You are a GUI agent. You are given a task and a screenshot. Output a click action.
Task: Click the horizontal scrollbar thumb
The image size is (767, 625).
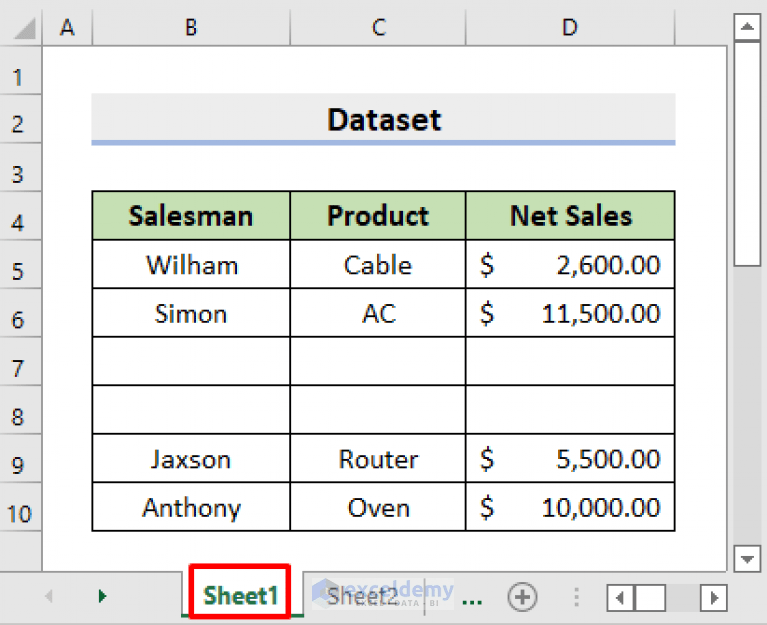pyautogui.click(x=650, y=598)
